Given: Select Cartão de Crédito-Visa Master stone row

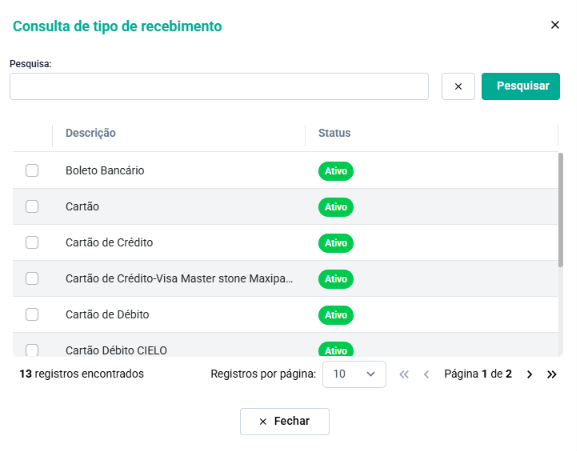Looking at the screenshot, I should 286,279.
